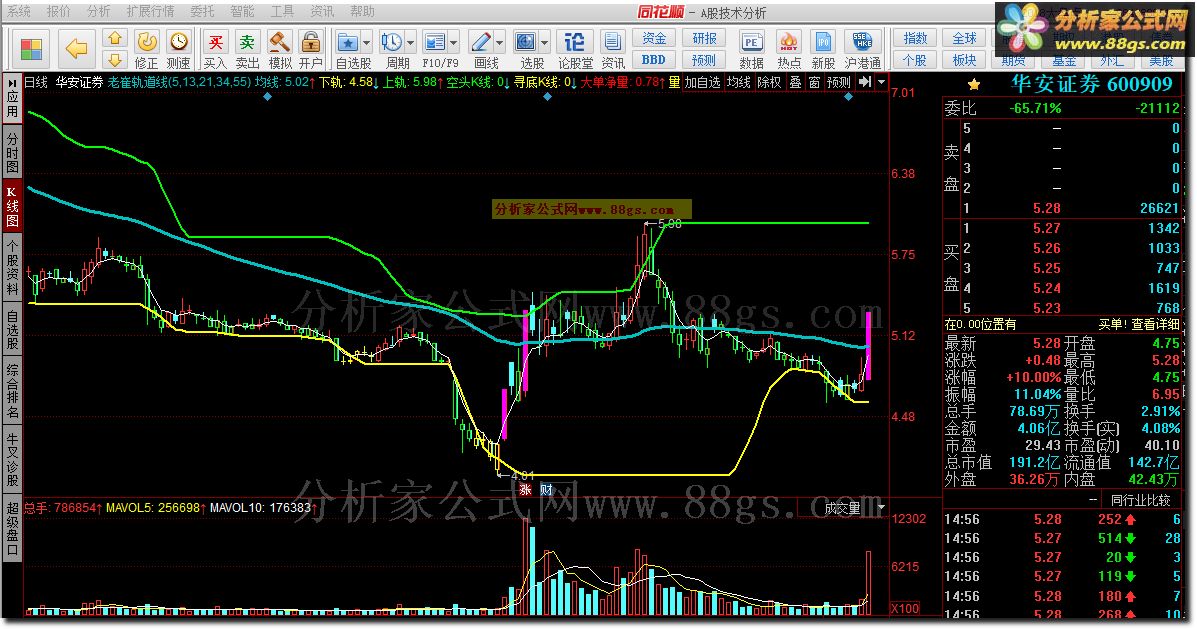Image resolution: width=1197 pixels, height=629 pixels.
Task: Open the 分析 menu
Action: point(98,11)
